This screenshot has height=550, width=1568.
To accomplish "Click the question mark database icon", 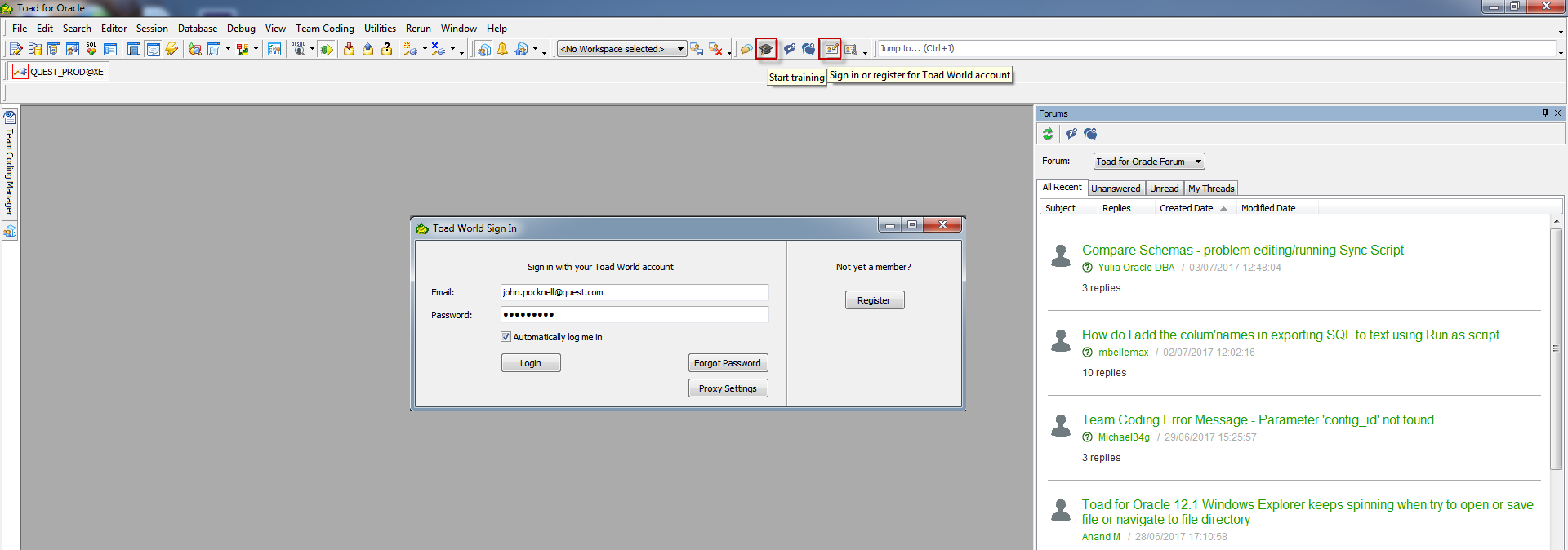I will (x=386, y=49).
